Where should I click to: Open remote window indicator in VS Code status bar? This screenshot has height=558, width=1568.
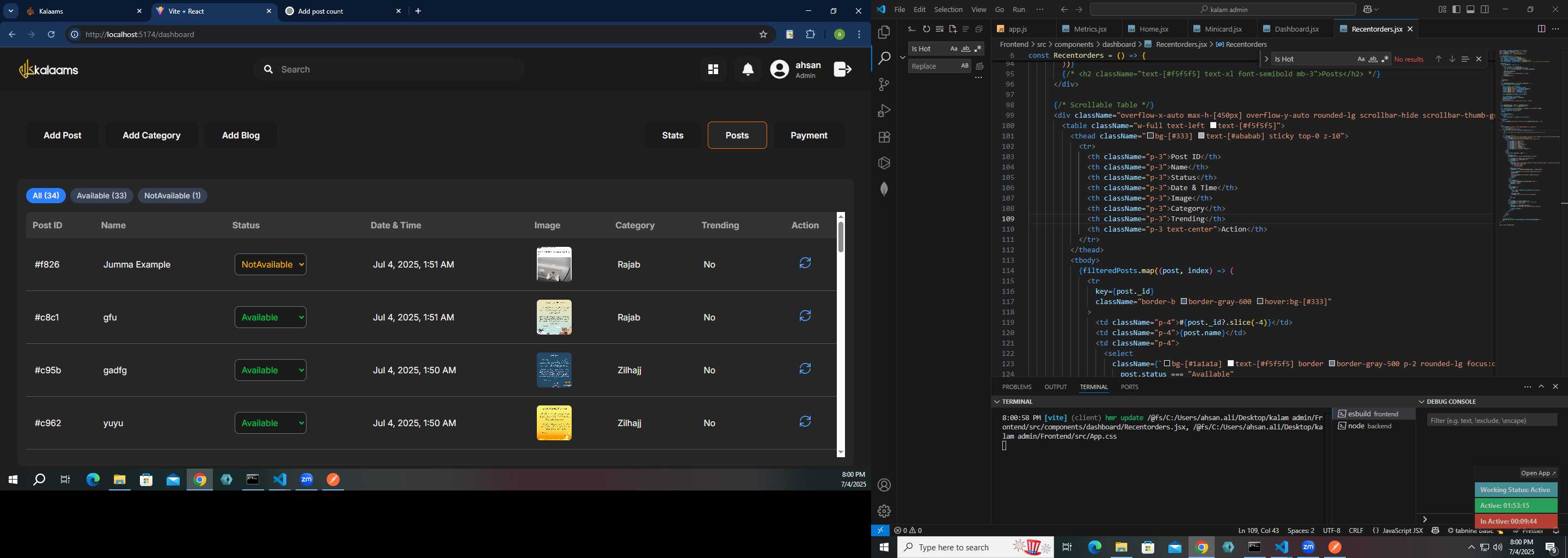(880, 531)
